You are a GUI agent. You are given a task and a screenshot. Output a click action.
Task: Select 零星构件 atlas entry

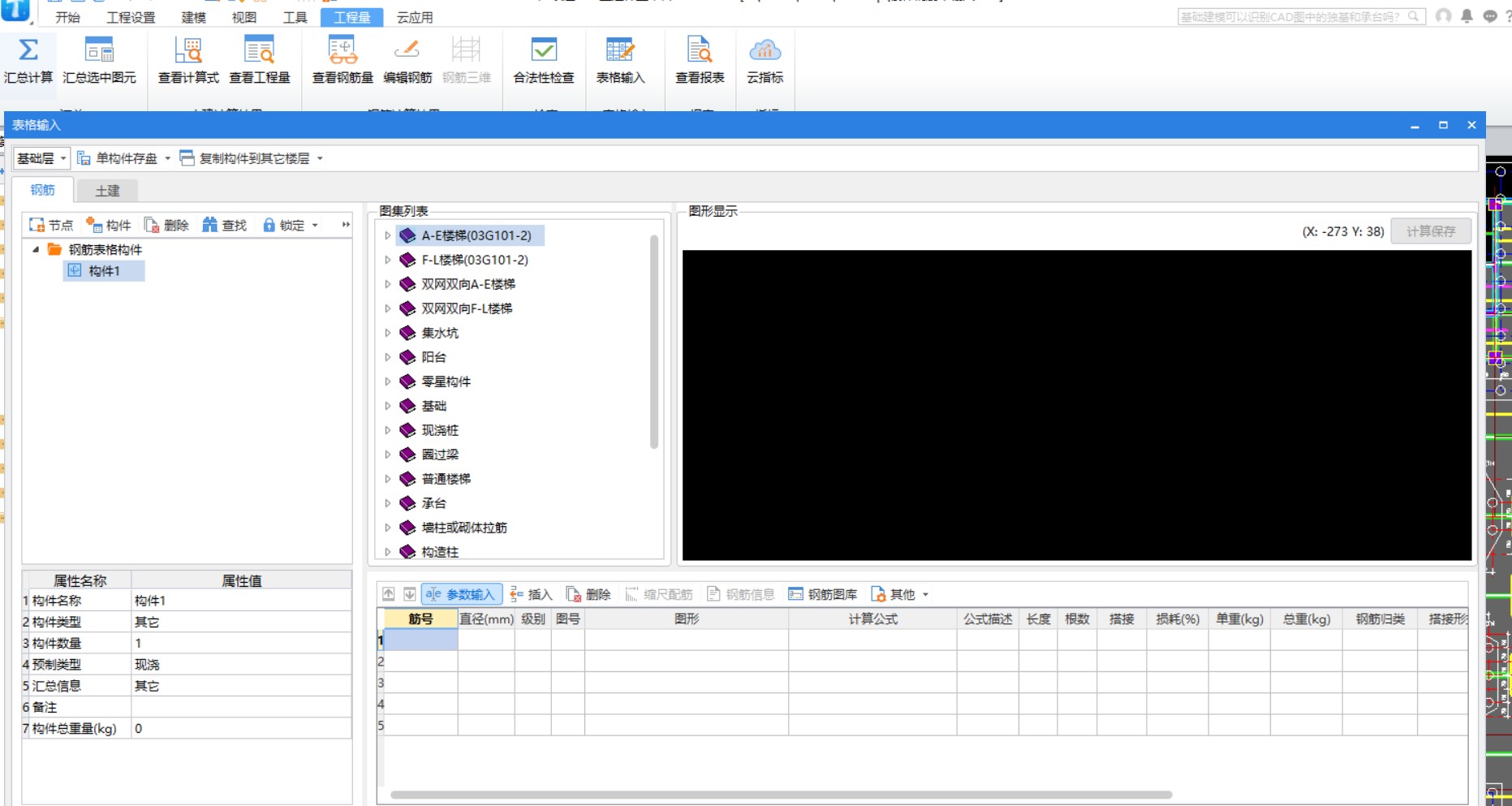[446, 381]
